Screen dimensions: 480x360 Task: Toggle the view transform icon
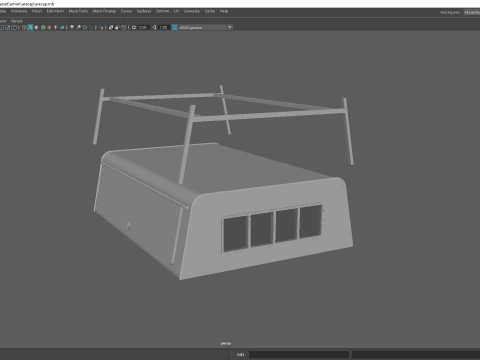[174, 27]
